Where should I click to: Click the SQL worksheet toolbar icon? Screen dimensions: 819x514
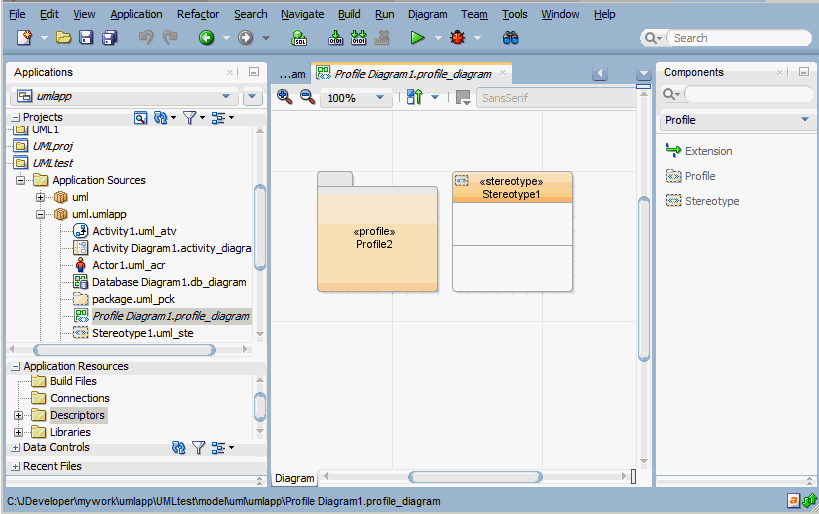(299, 38)
